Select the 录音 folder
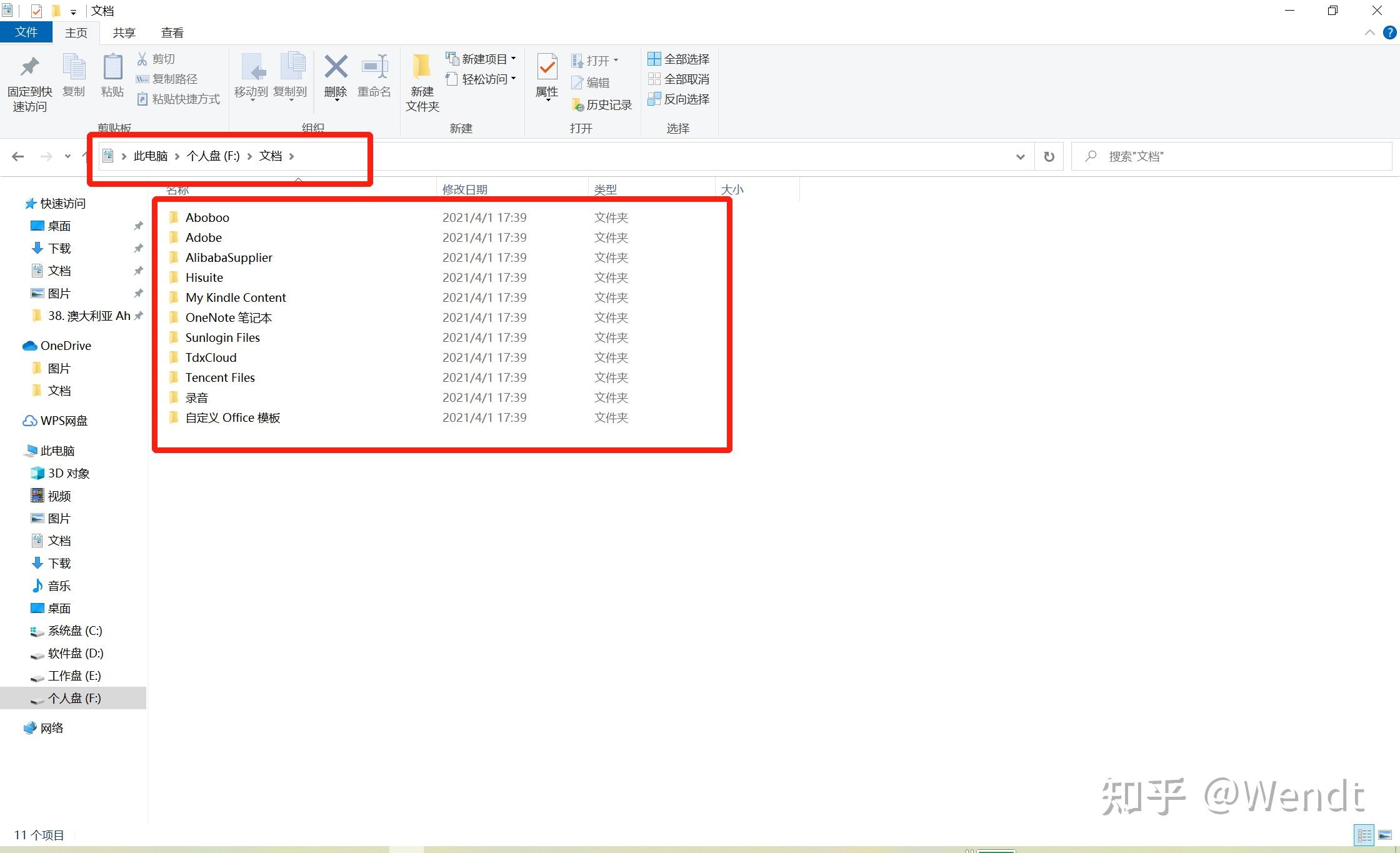This screenshot has height=853, width=1400. [196, 397]
